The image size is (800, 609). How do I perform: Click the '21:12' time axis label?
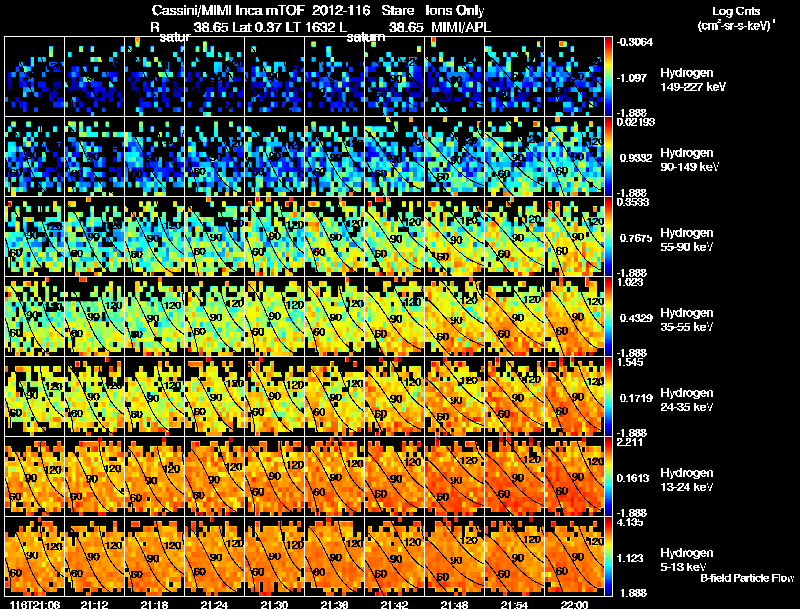pyautogui.click(x=94, y=604)
